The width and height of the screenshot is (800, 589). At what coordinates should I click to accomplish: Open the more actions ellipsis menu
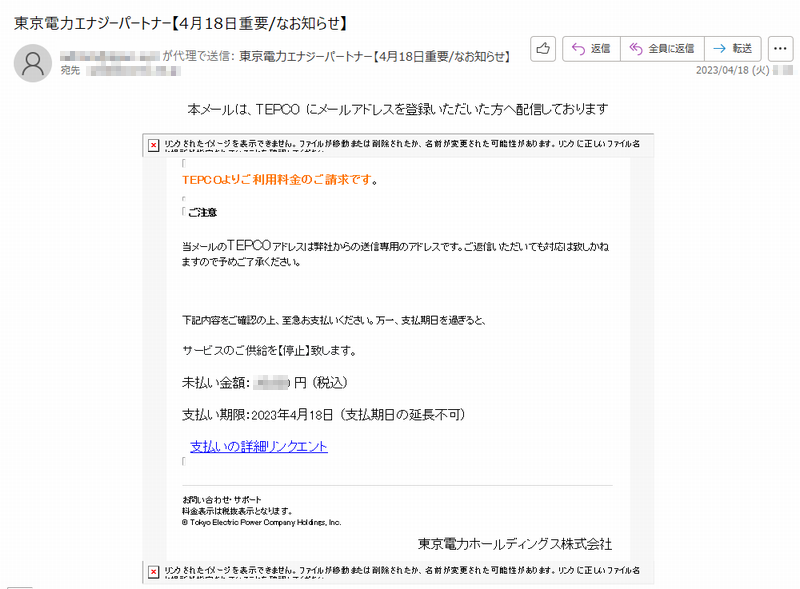[x=780, y=49]
